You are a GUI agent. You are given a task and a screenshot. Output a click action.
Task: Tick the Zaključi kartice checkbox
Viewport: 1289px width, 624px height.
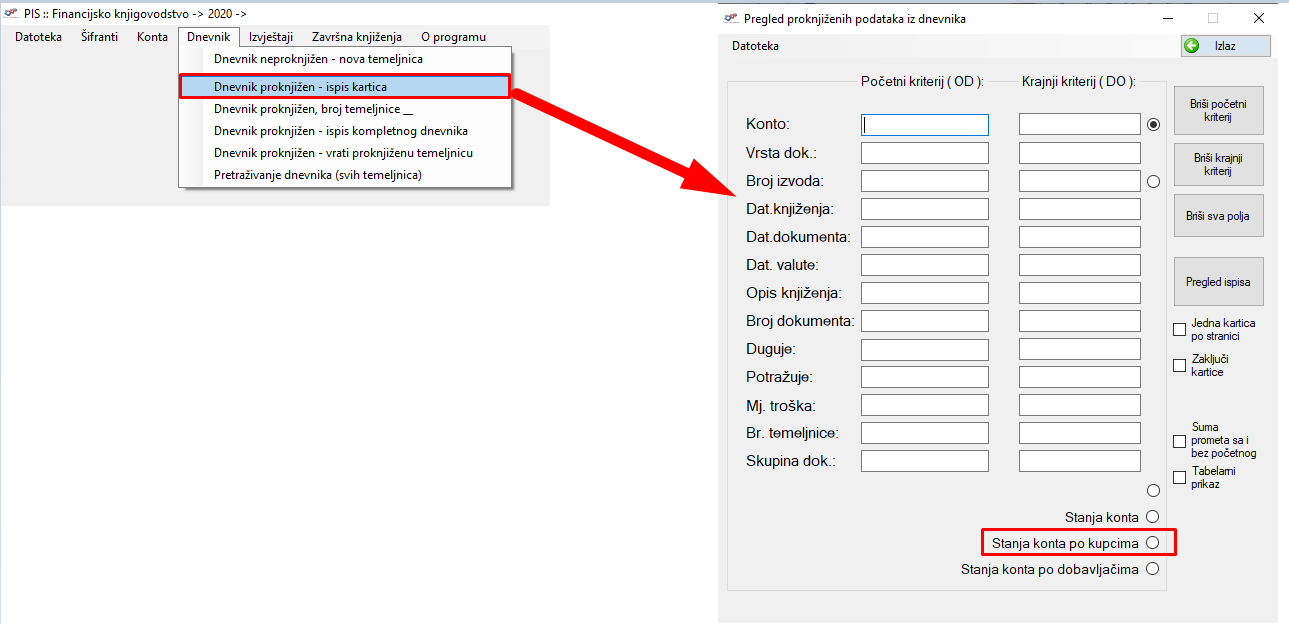coord(1179,365)
